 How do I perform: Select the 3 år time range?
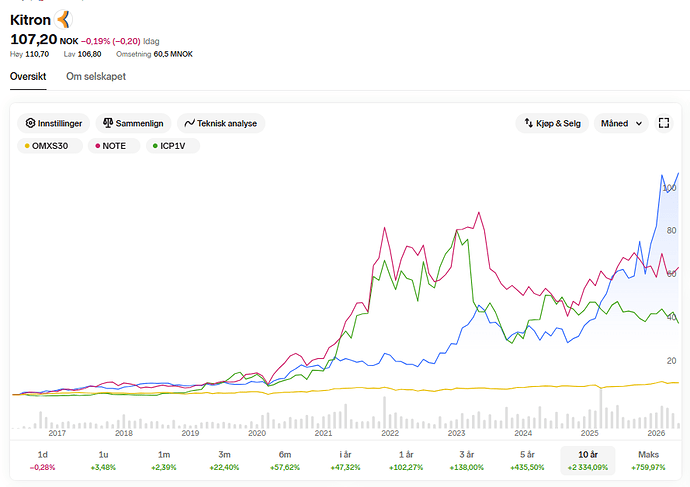(466, 460)
